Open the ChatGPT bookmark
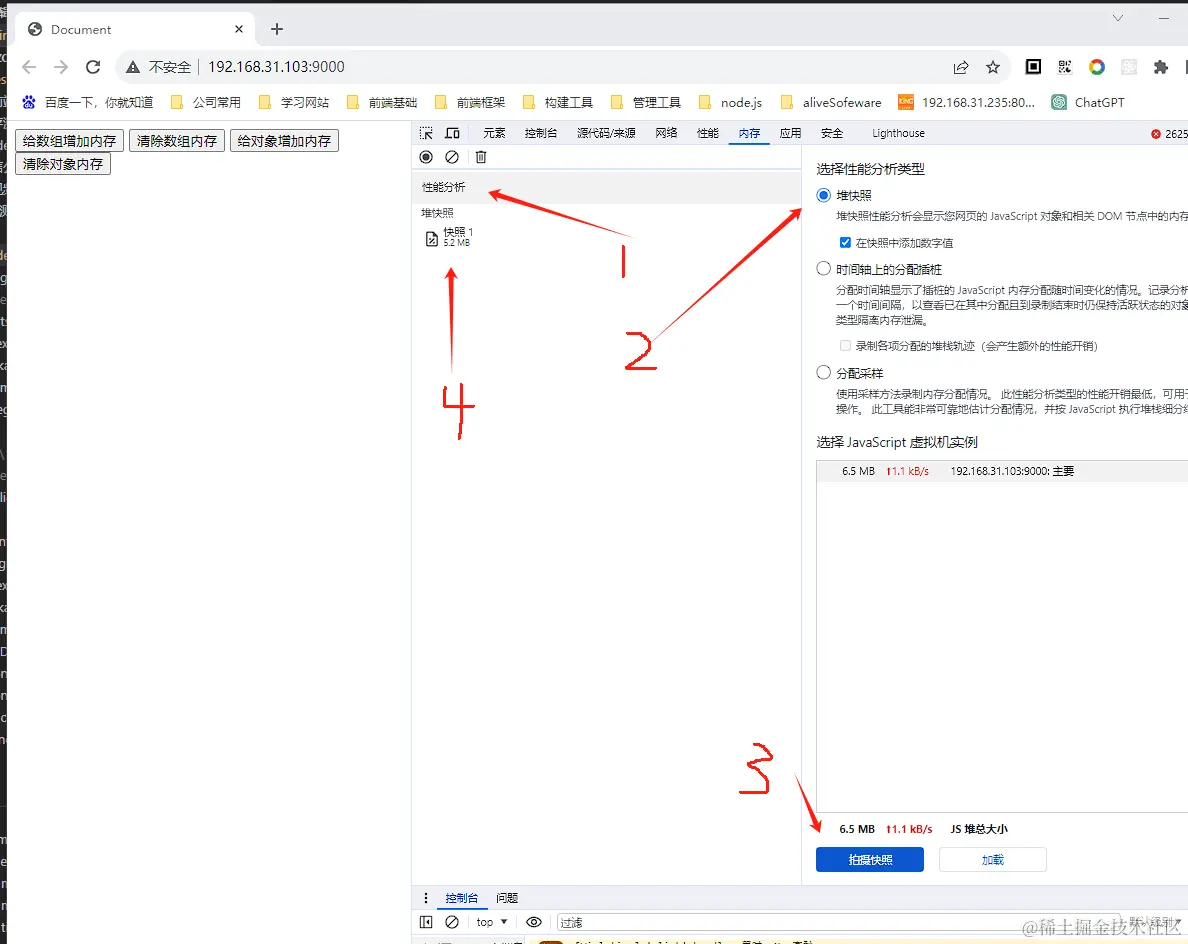 click(1088, 102)
